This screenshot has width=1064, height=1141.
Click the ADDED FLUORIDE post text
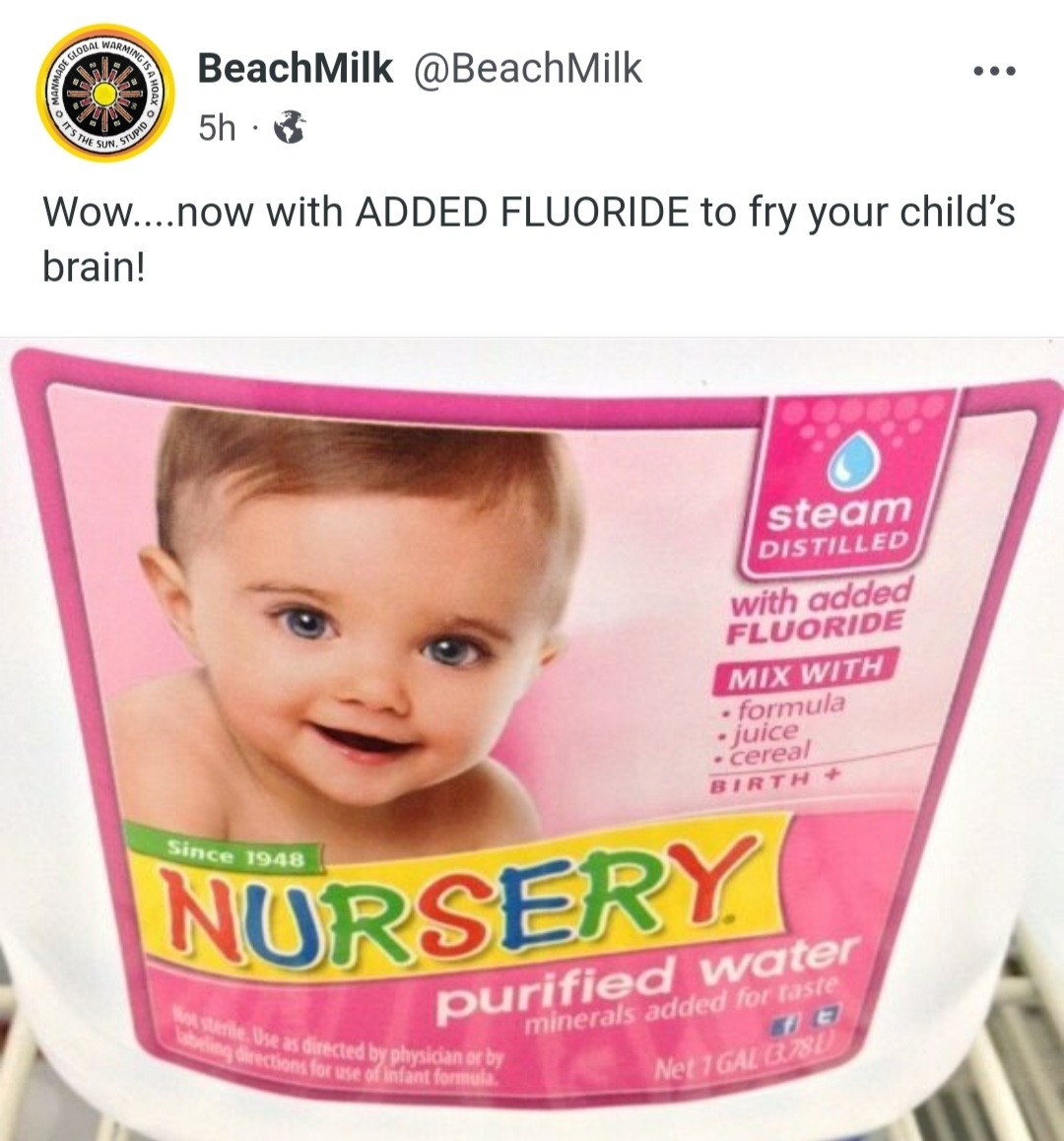click(x=521, y=212)
